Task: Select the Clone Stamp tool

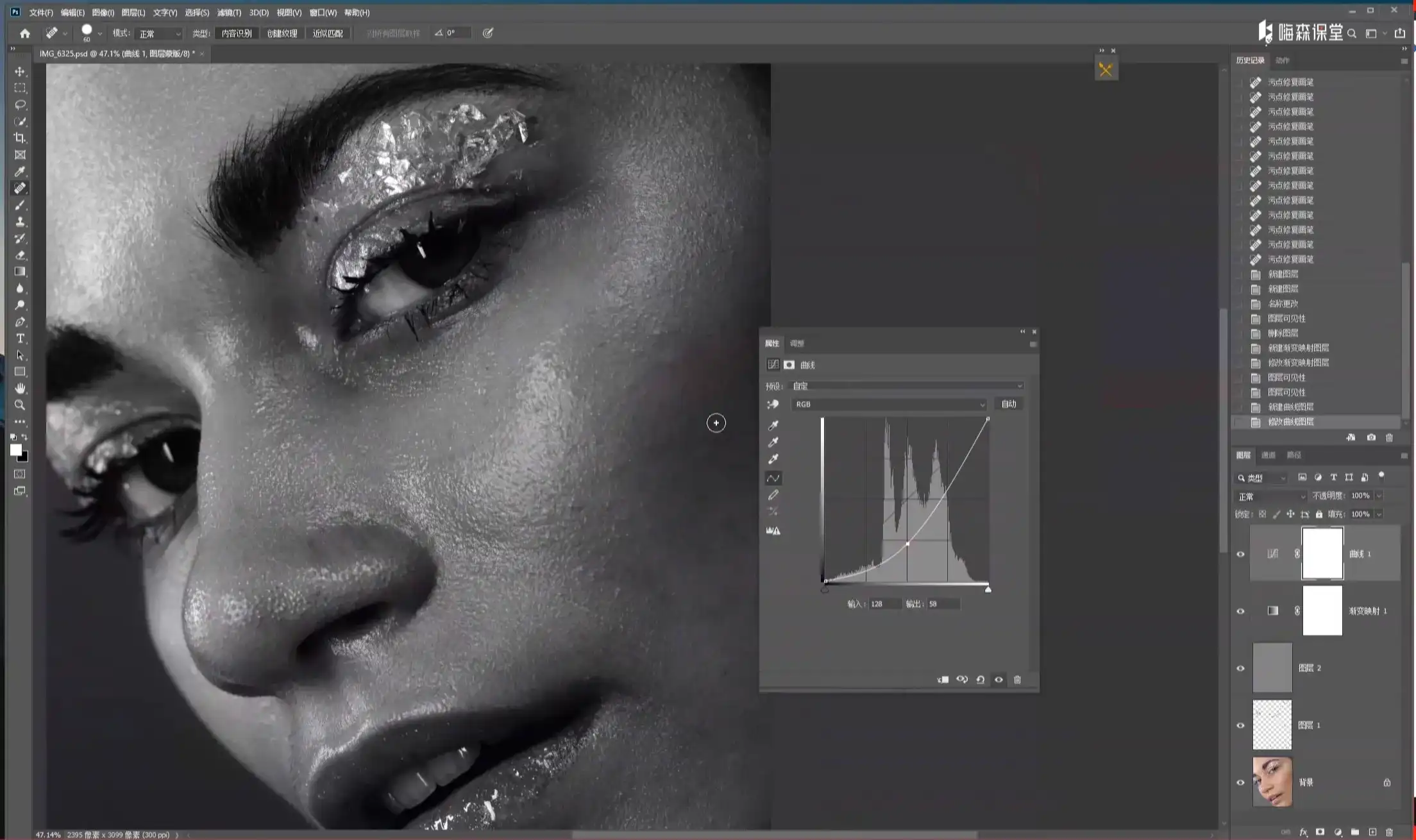Action: click(x=20, y=222)
